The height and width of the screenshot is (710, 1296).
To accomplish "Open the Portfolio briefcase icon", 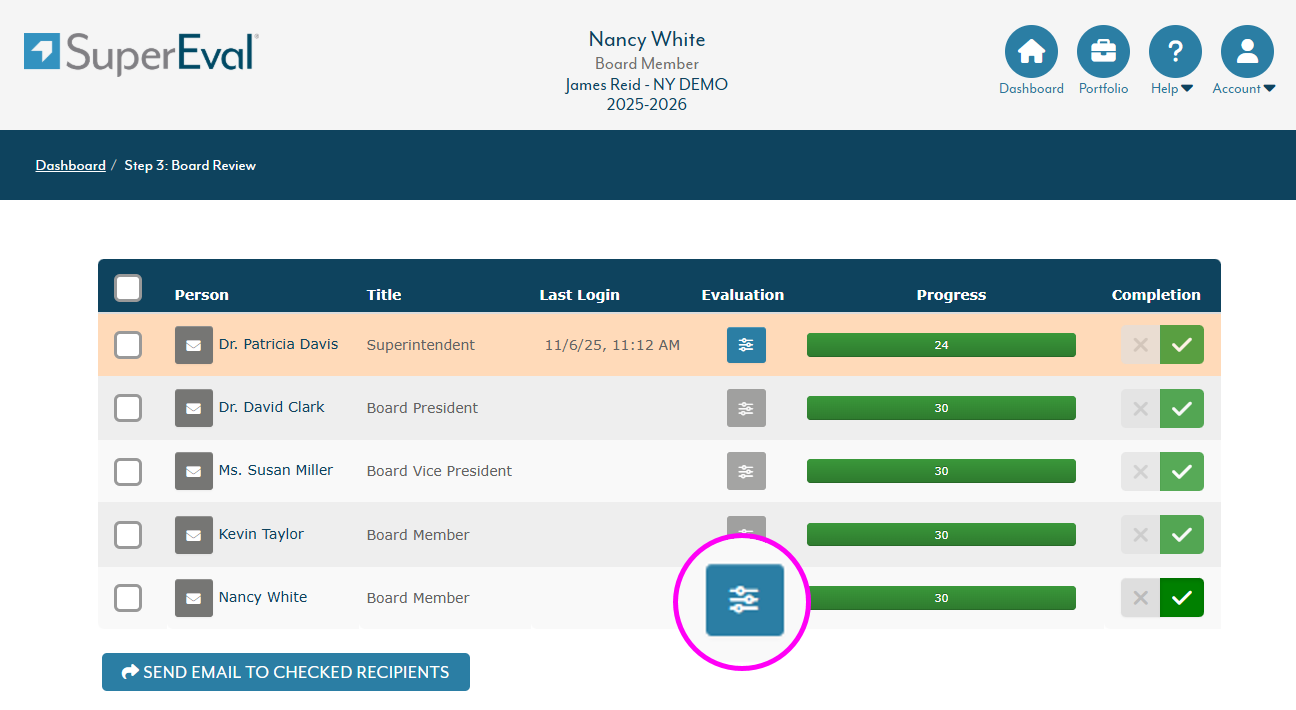I will click(x=1103, y=52).
